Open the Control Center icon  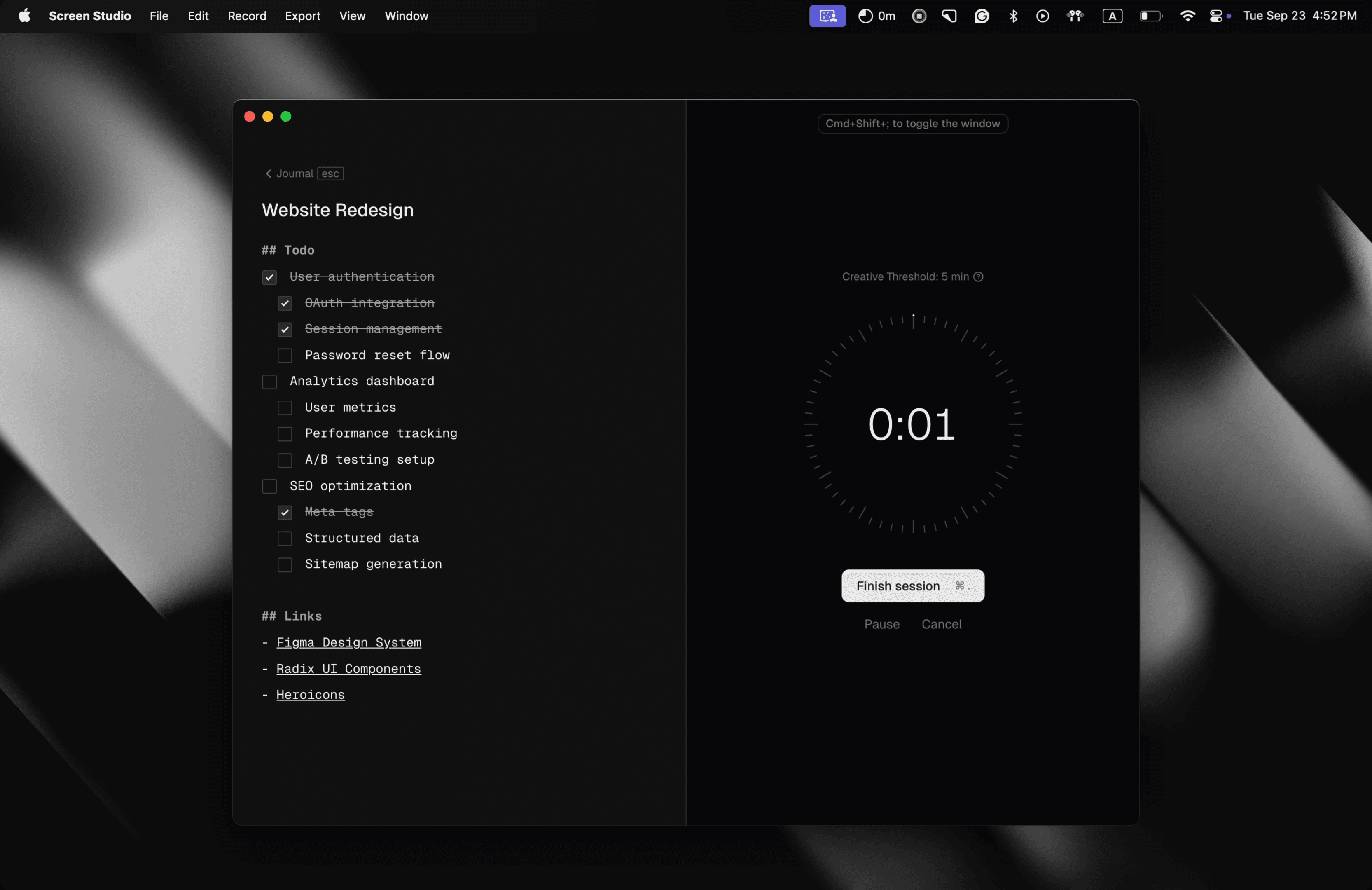1215,16
